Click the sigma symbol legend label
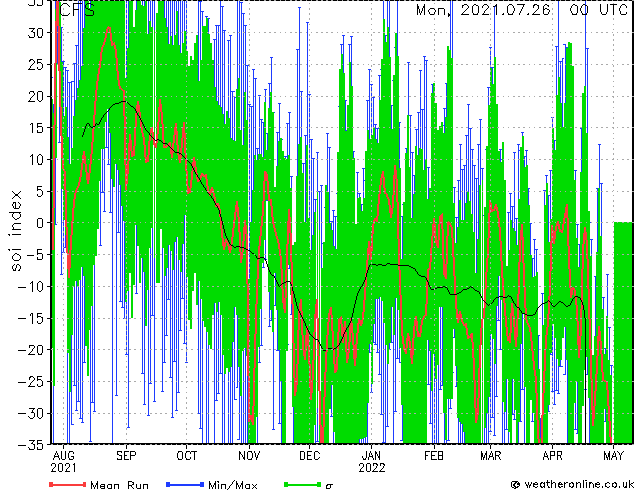634x490 pixels. [x=329, y=486]
